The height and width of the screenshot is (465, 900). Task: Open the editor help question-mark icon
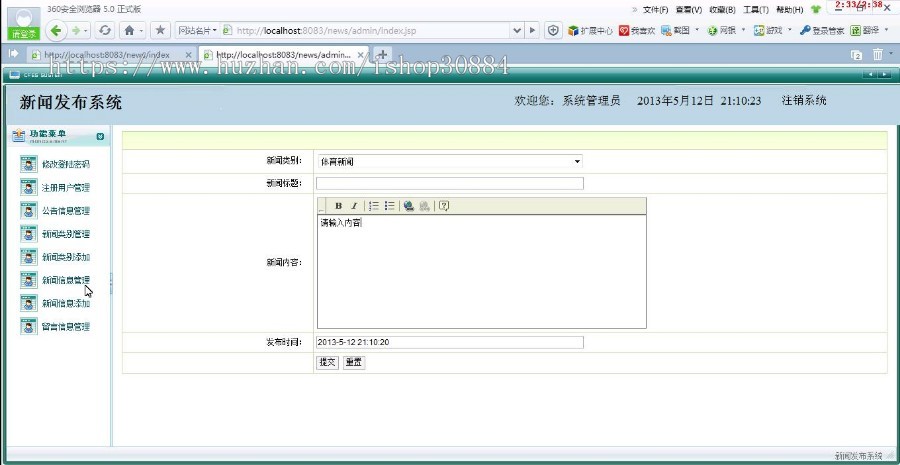[444, 206]
